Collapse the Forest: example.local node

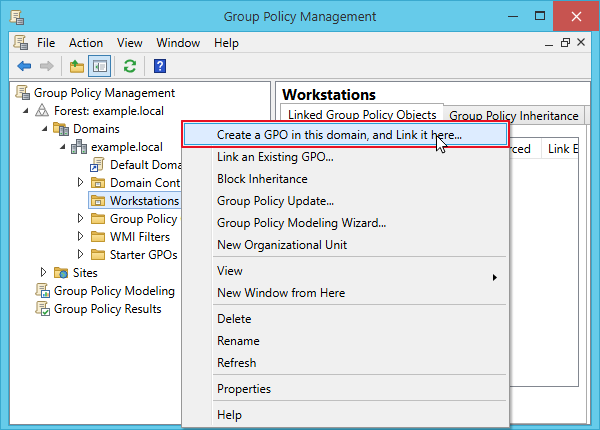[x=25, y=111]
